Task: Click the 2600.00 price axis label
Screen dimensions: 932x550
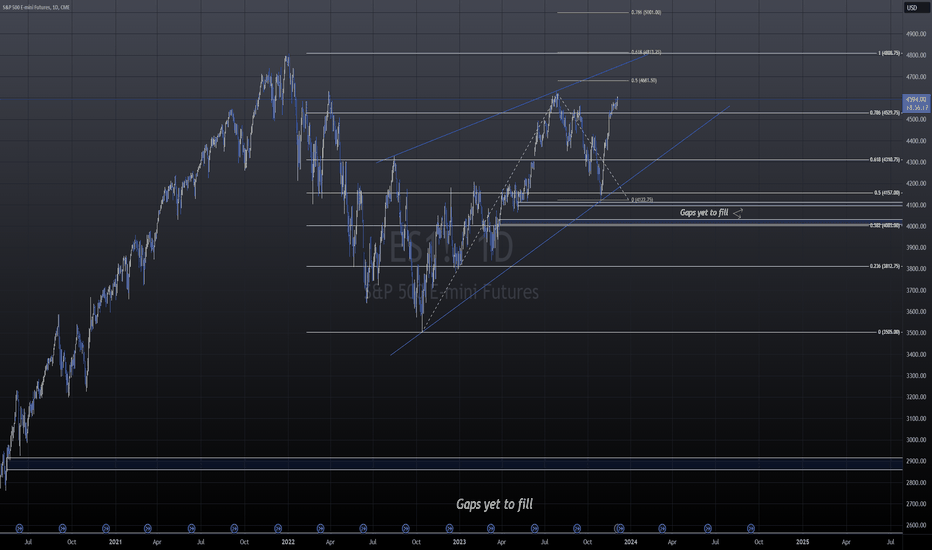Action: (x=916, y=525)
